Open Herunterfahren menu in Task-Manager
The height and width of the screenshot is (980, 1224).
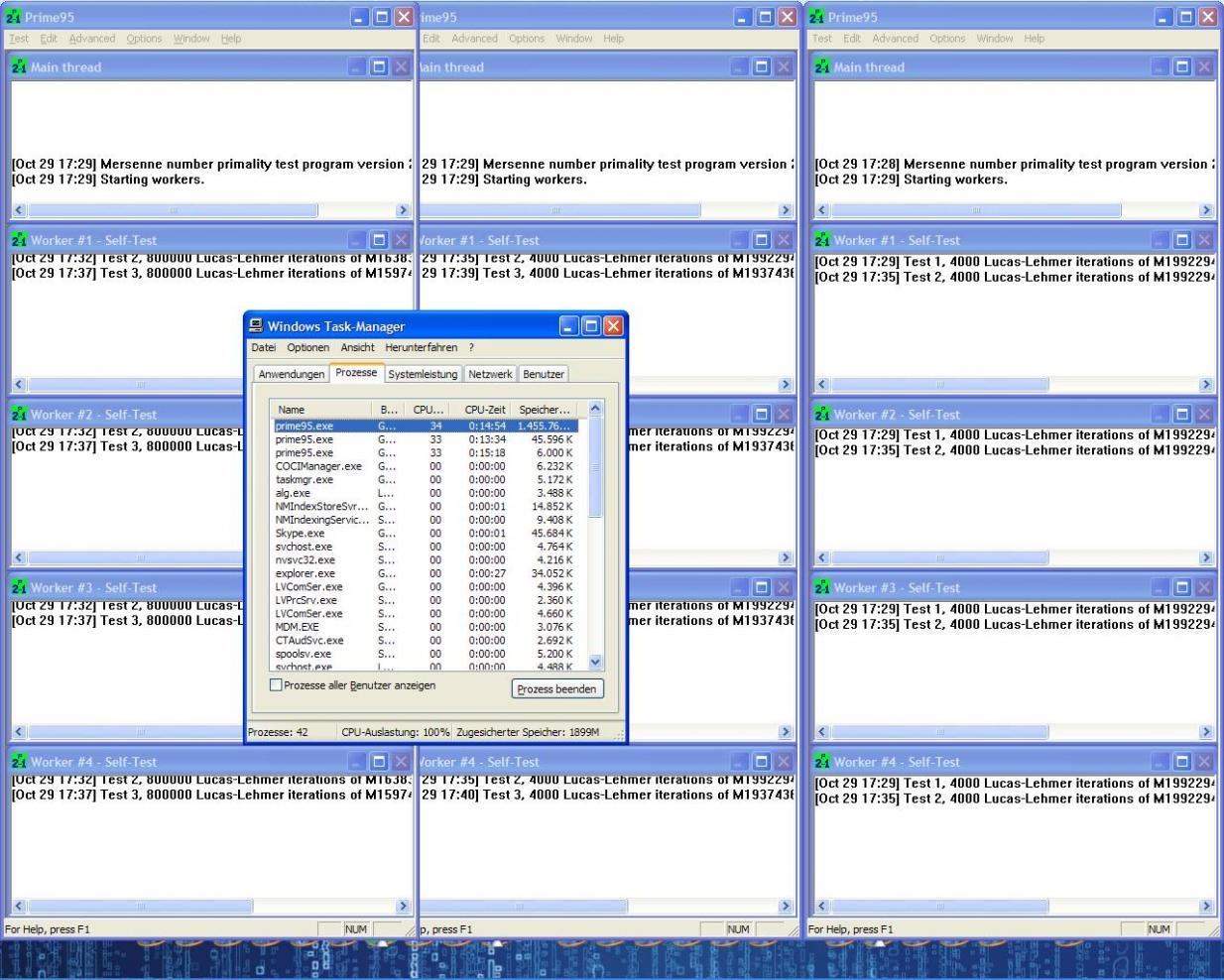tap(422, 347)
